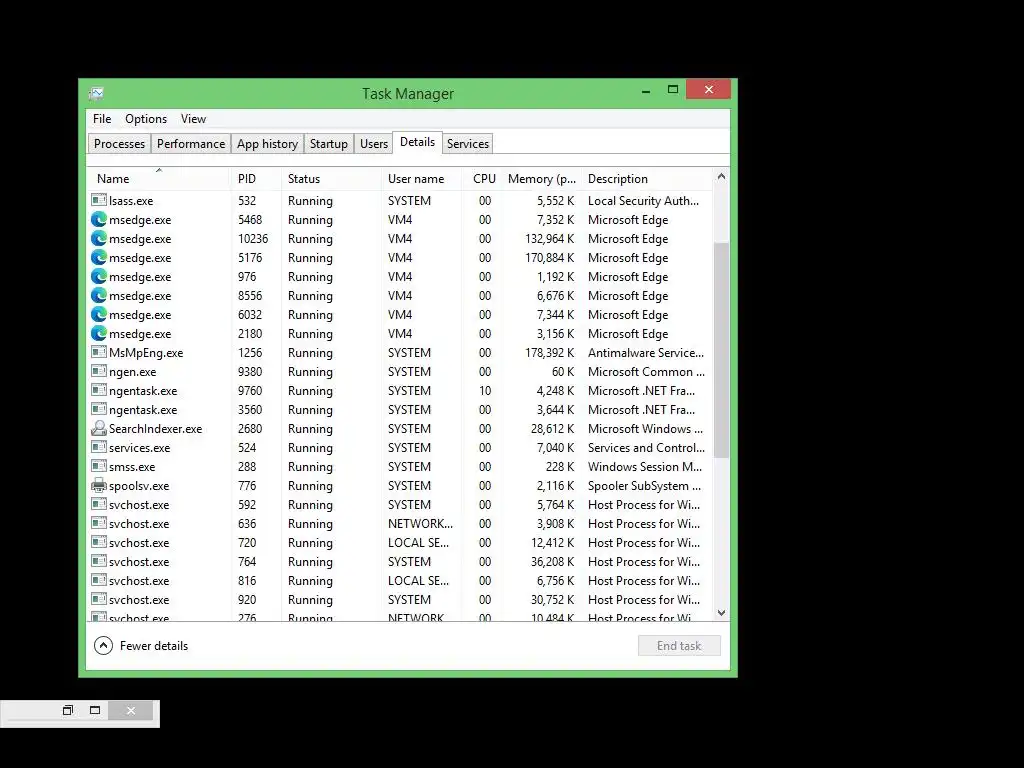Click the ngen.exe process icon
Viewport: 1024px width, 768px height.
pyautogui.click(x=99, y=371)
